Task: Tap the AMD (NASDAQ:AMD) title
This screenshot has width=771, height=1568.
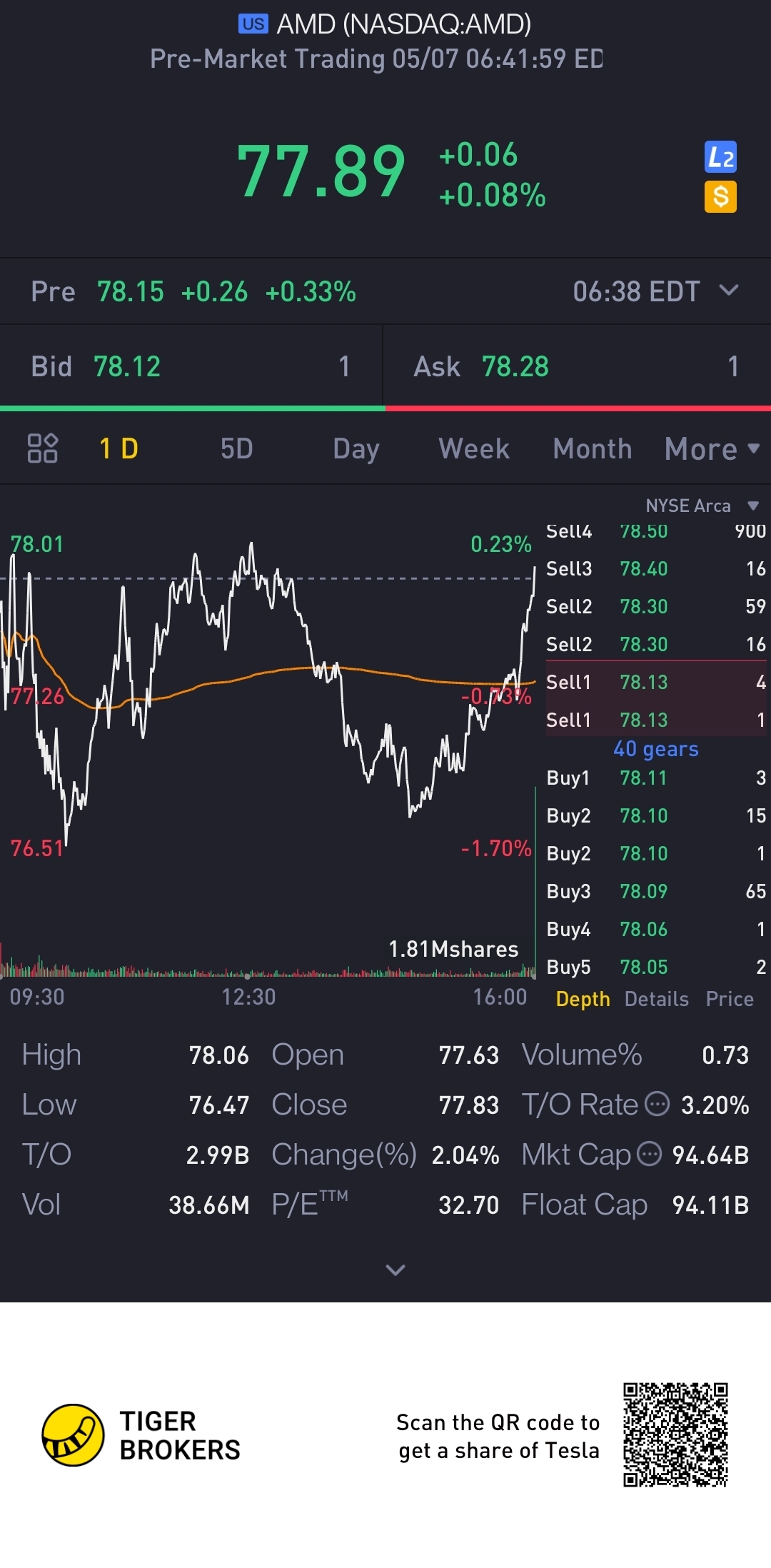Action: point(403,24)
